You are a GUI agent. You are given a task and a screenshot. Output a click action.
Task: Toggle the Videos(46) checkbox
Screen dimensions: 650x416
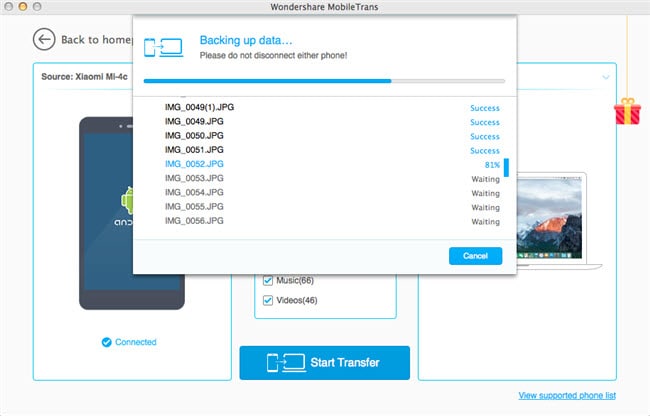coord(268,300)
